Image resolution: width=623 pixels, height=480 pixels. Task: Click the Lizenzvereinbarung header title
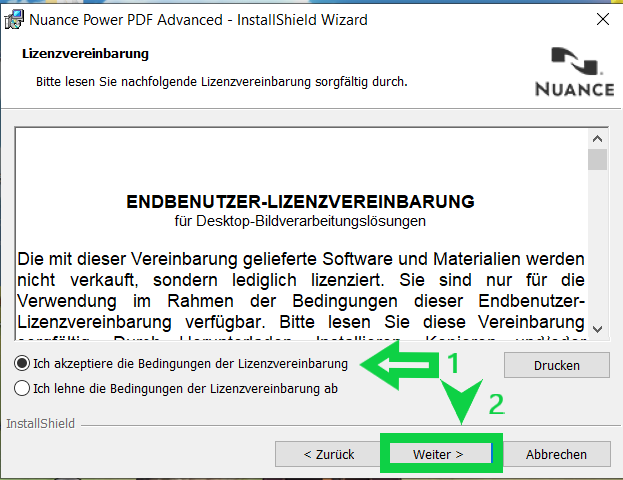pos(85,54)
